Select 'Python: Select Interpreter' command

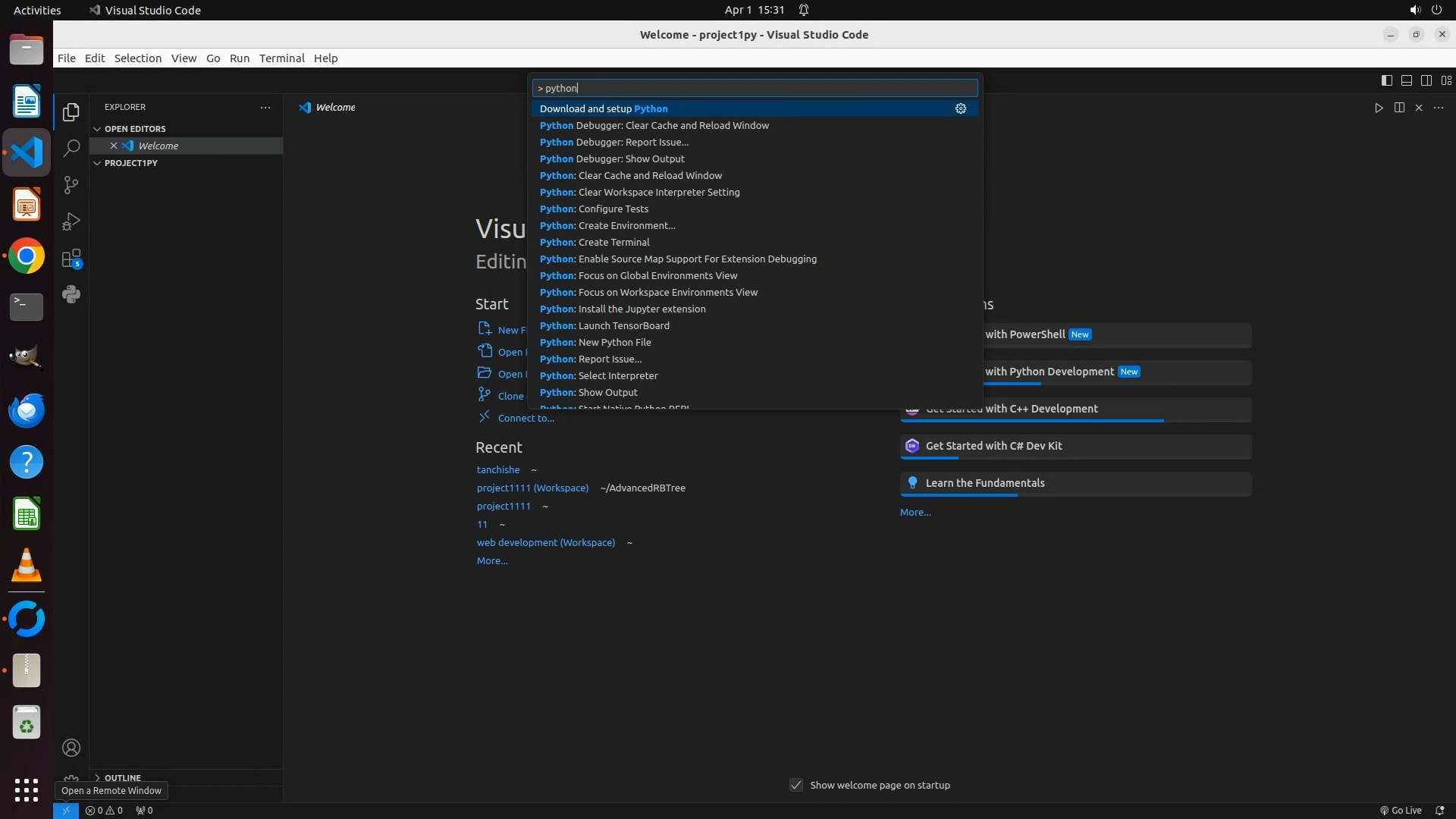(599, 376)
